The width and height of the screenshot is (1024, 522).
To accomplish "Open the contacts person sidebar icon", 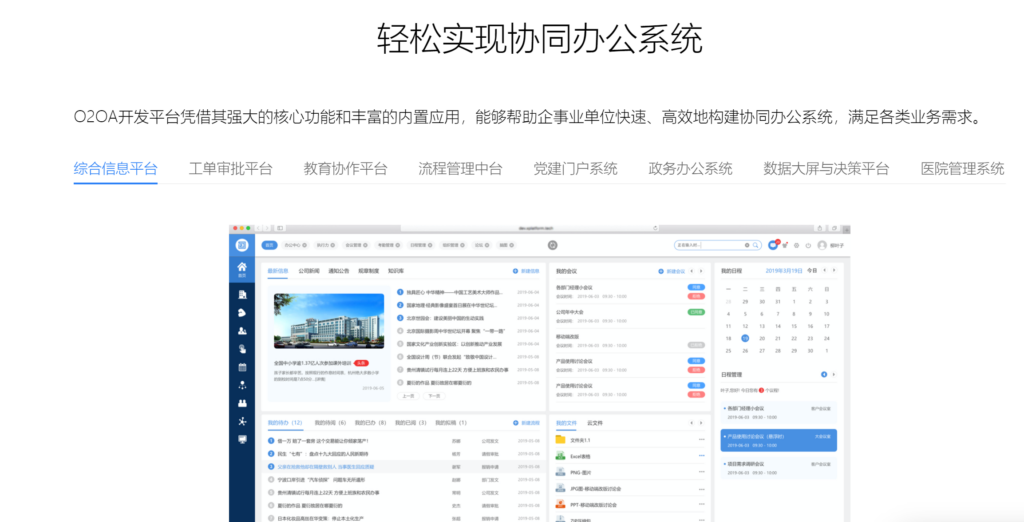I will pos(242,331).
